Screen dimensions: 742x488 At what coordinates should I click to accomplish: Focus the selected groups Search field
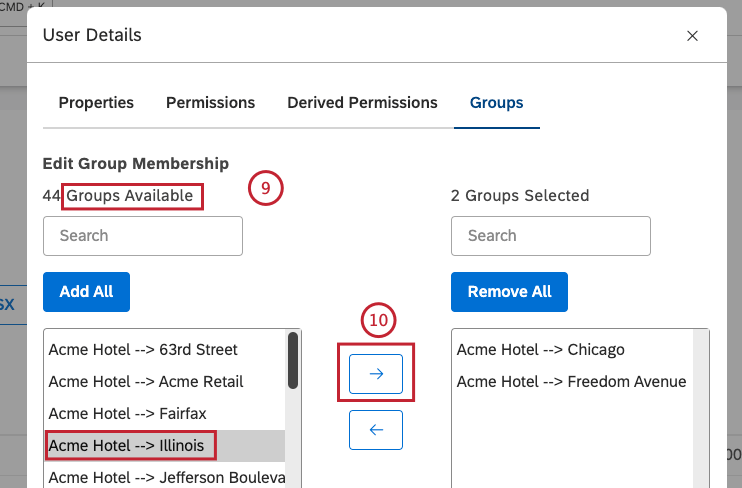coord(551,236)
